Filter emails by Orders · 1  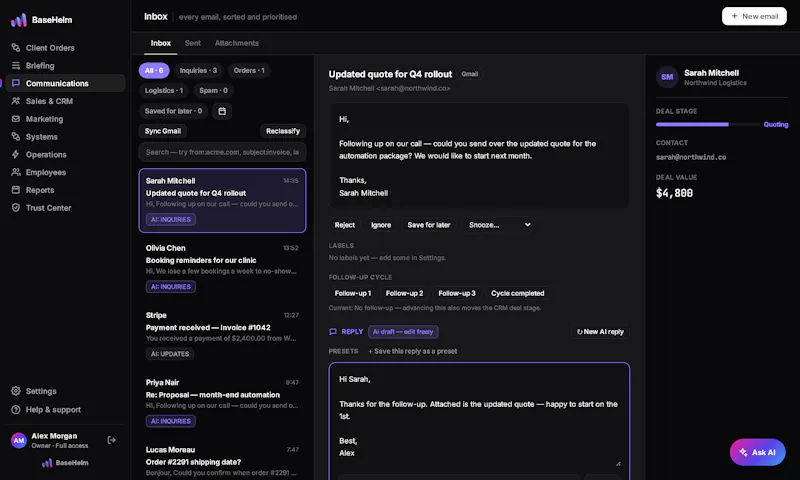249,70
